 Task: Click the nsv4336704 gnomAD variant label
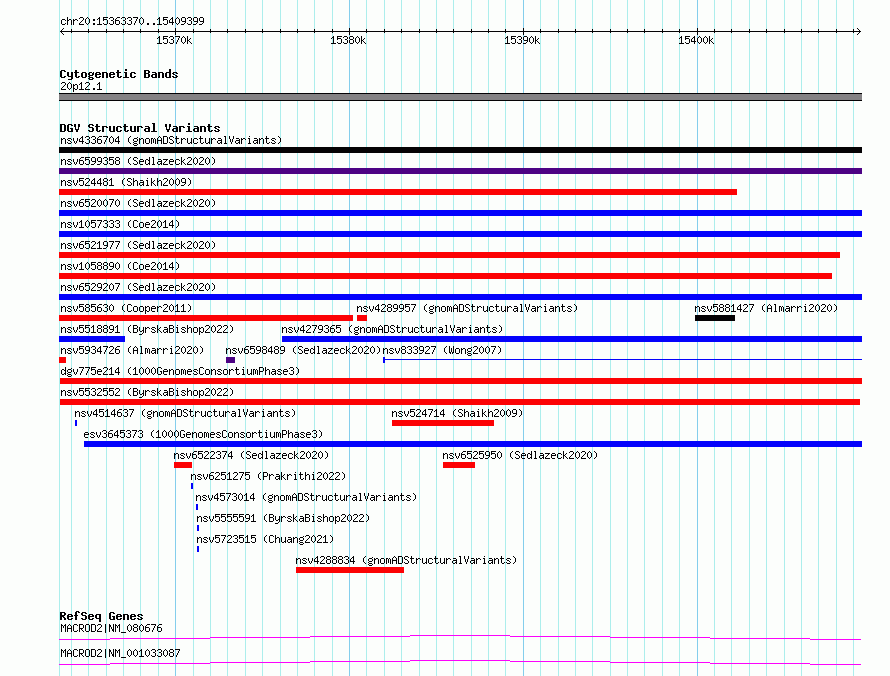click(171, 140)
